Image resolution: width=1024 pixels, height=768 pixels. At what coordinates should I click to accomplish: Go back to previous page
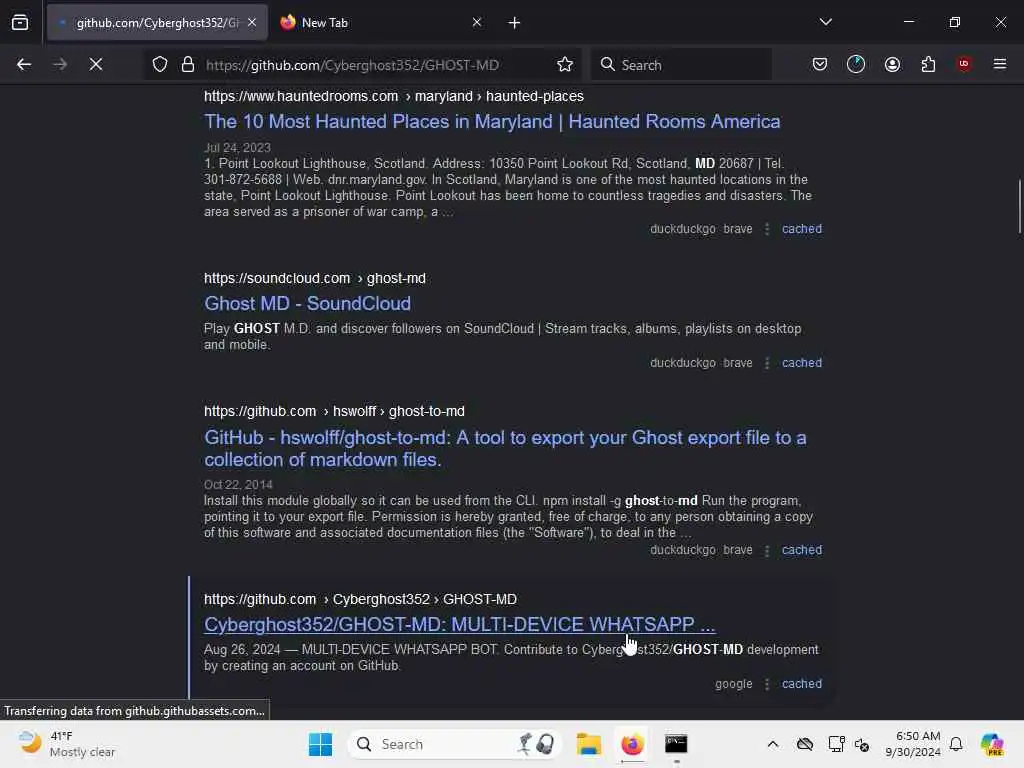click(x=24, y=65)
